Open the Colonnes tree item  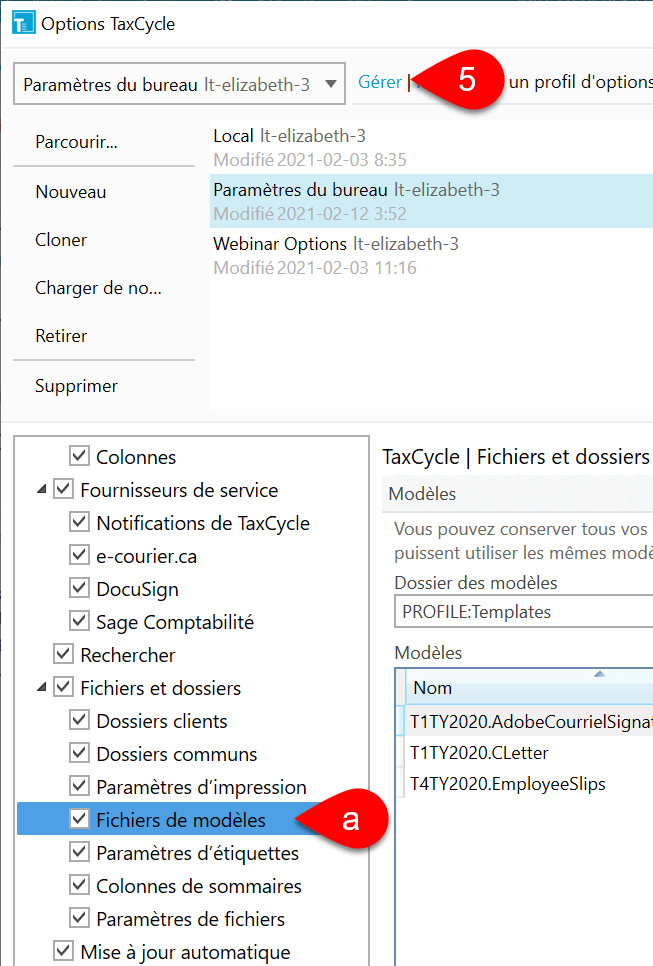(136, 457)
